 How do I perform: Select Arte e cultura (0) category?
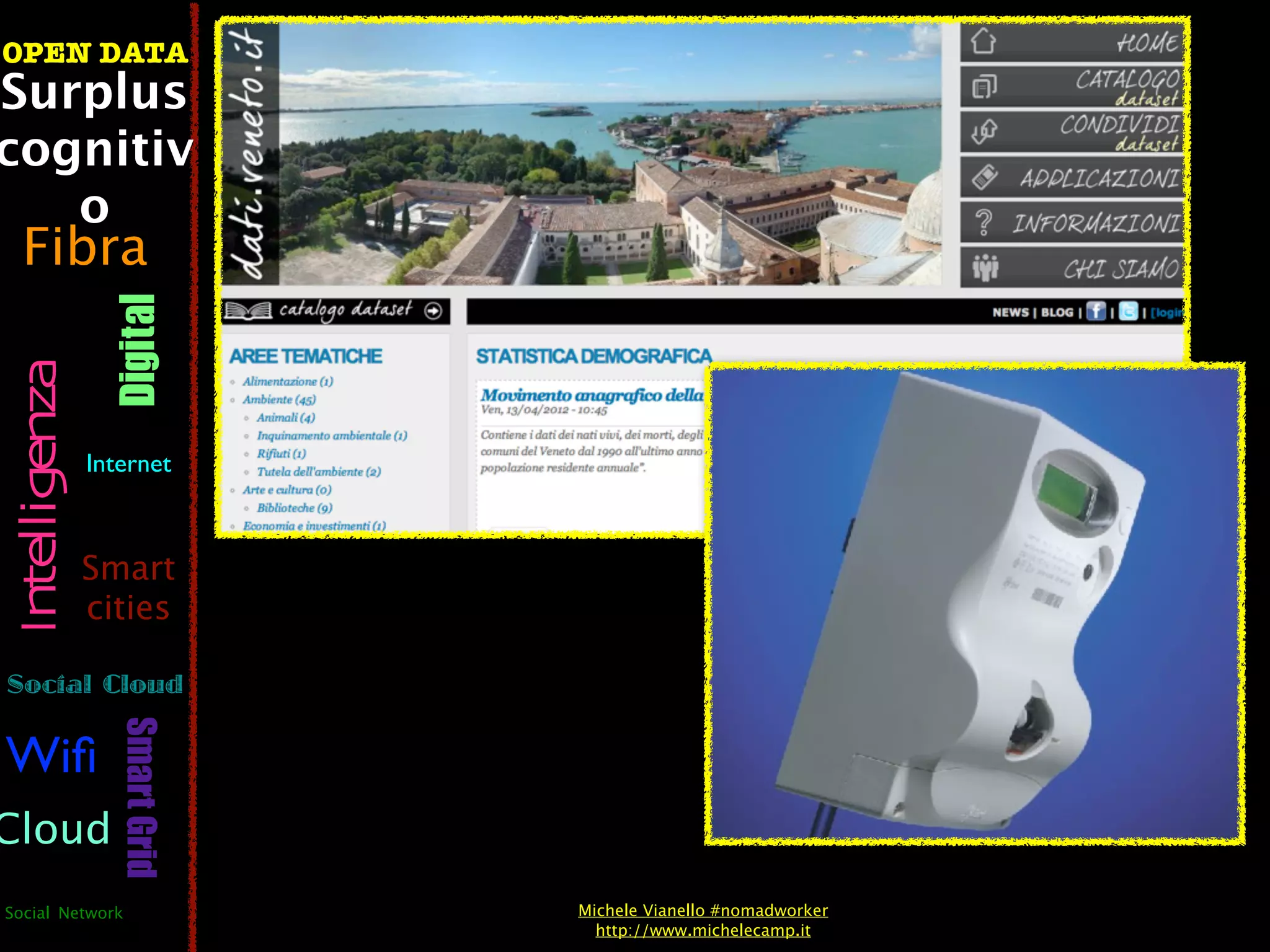click(287, 490)
